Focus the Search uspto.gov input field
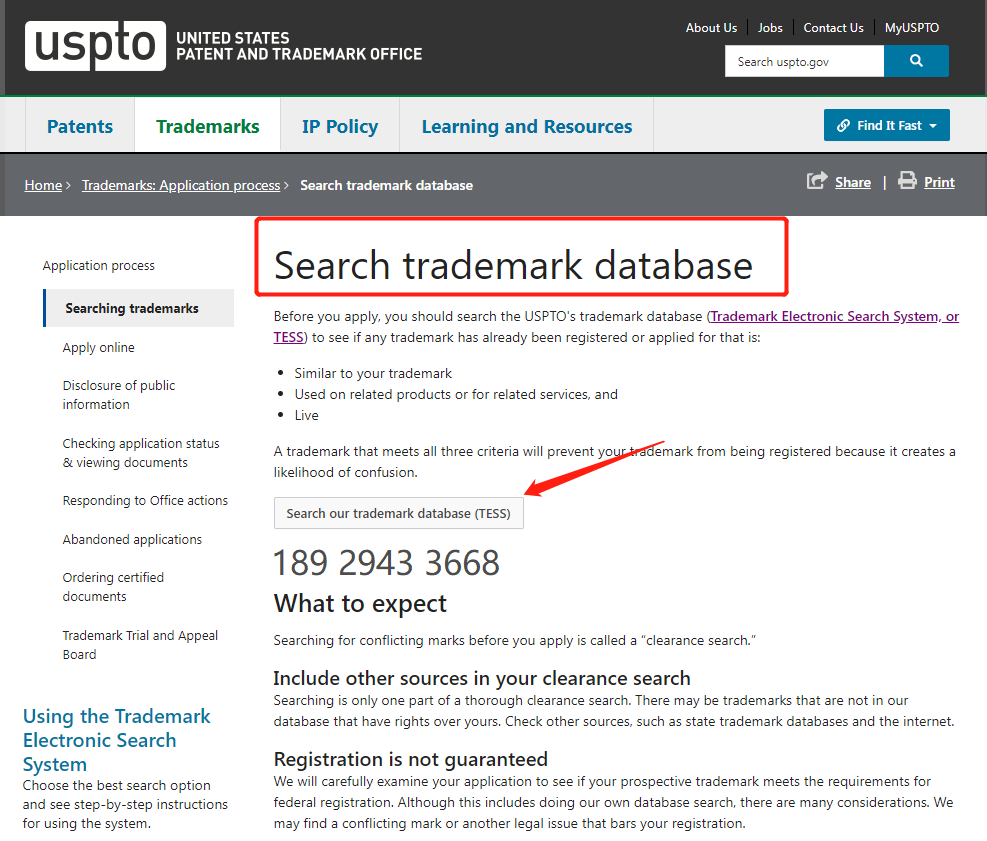Screen dimensions: 987x841 pyautogui.click(x=804, y=61)
